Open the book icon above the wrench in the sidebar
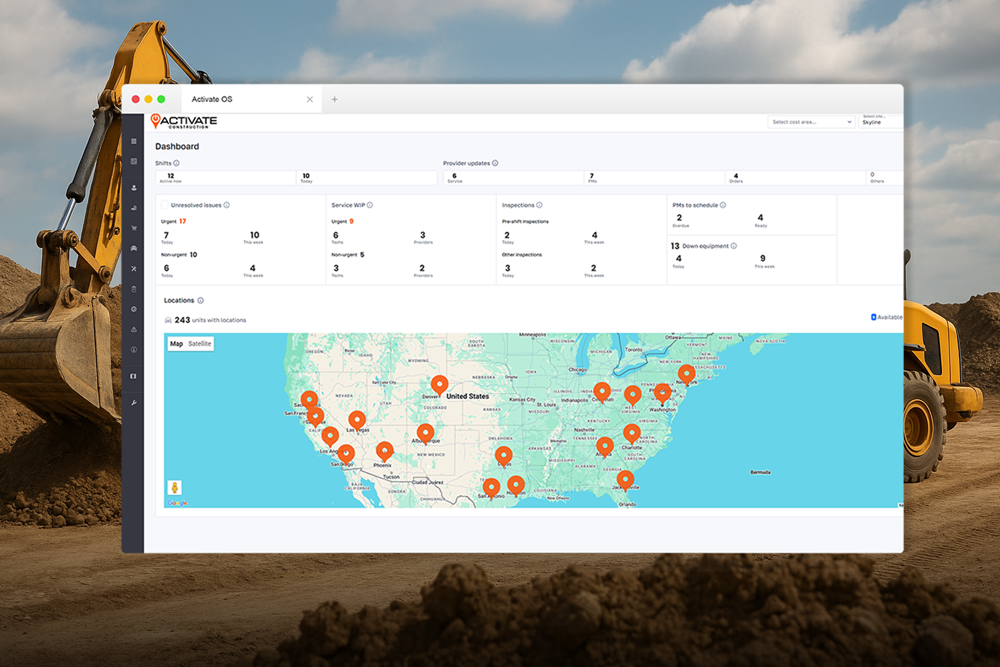The width and height of the screenshot is (1000, 667). 133,376
